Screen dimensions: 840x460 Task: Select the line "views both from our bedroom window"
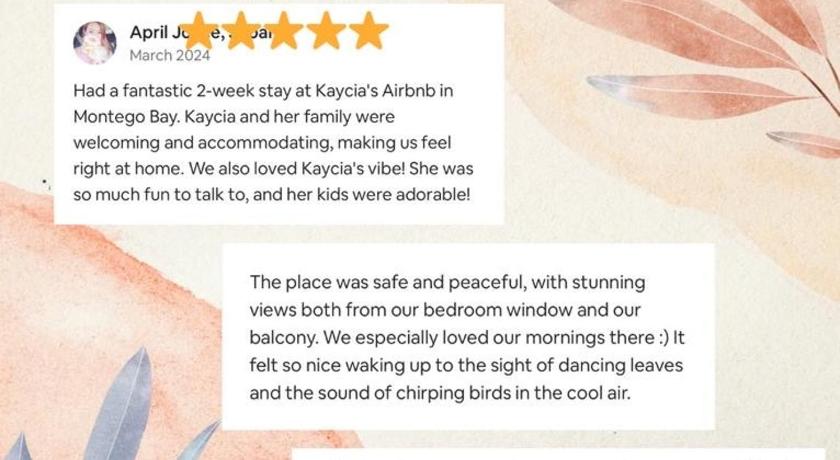coord(445,310)
